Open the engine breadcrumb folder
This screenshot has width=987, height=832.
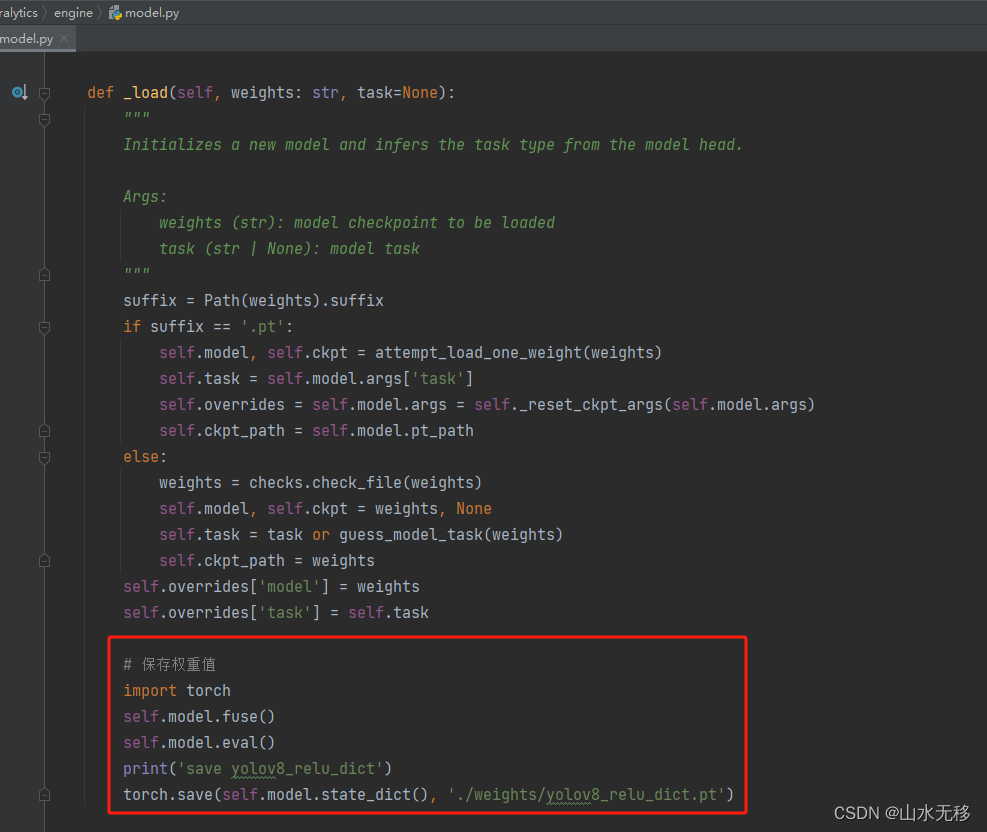[x=73, y=13]
